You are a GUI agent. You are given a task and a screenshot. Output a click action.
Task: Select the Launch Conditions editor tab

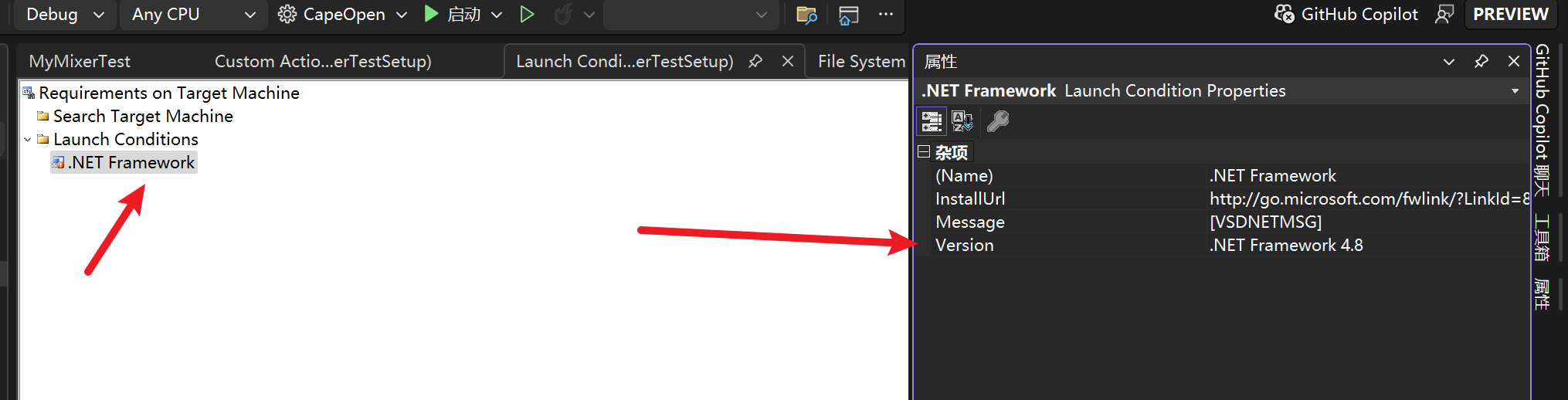[624, 61]
